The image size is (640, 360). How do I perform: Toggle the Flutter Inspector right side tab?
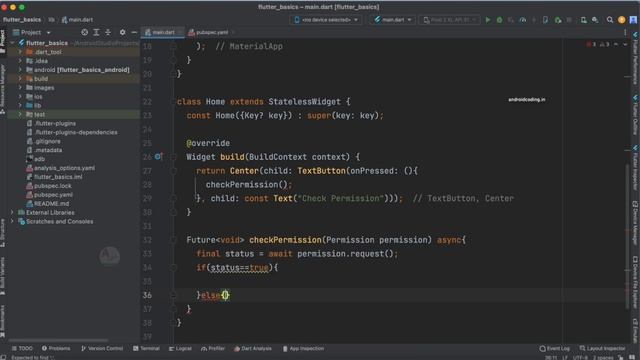pyautogui.click(x=636, y=168)
